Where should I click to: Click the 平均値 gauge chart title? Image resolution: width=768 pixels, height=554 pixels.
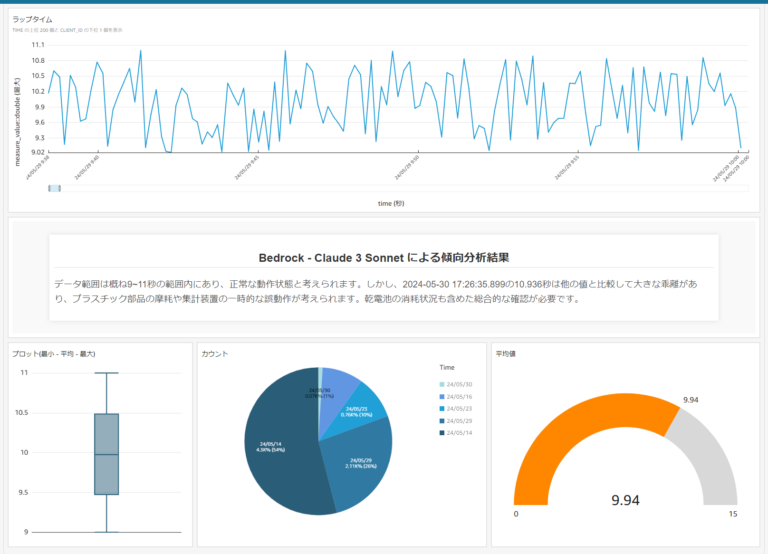tap(505, 354)
